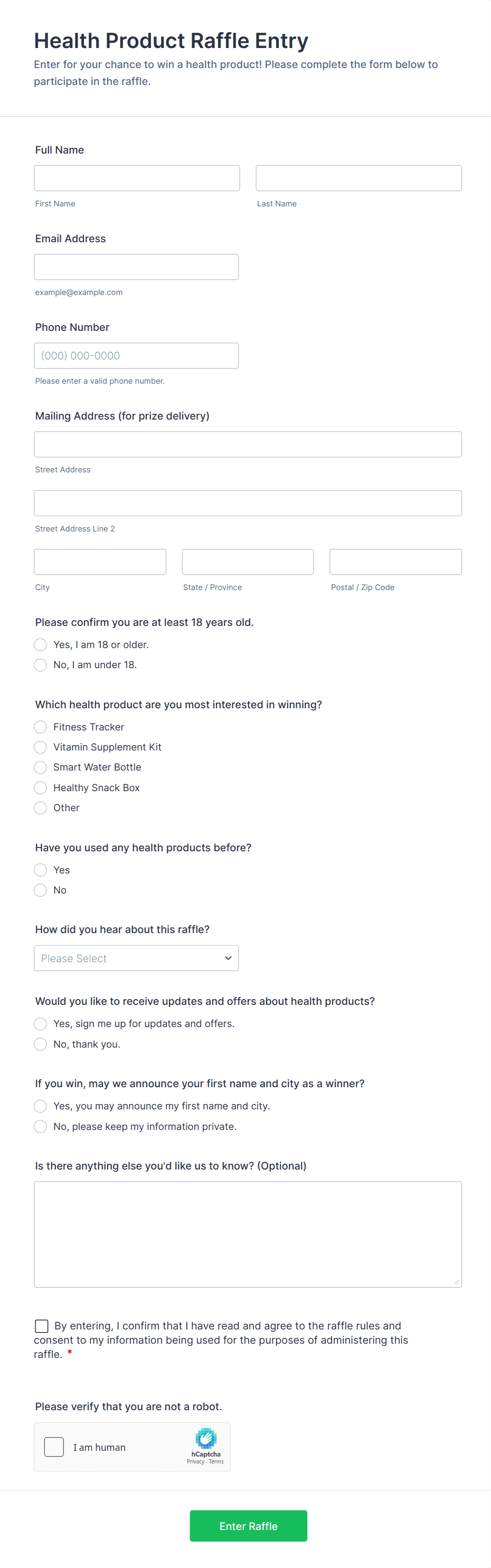The width and height of the screenshot is (491, 1568).
Task: Click the Email Address input field
Action: [136, 266]
